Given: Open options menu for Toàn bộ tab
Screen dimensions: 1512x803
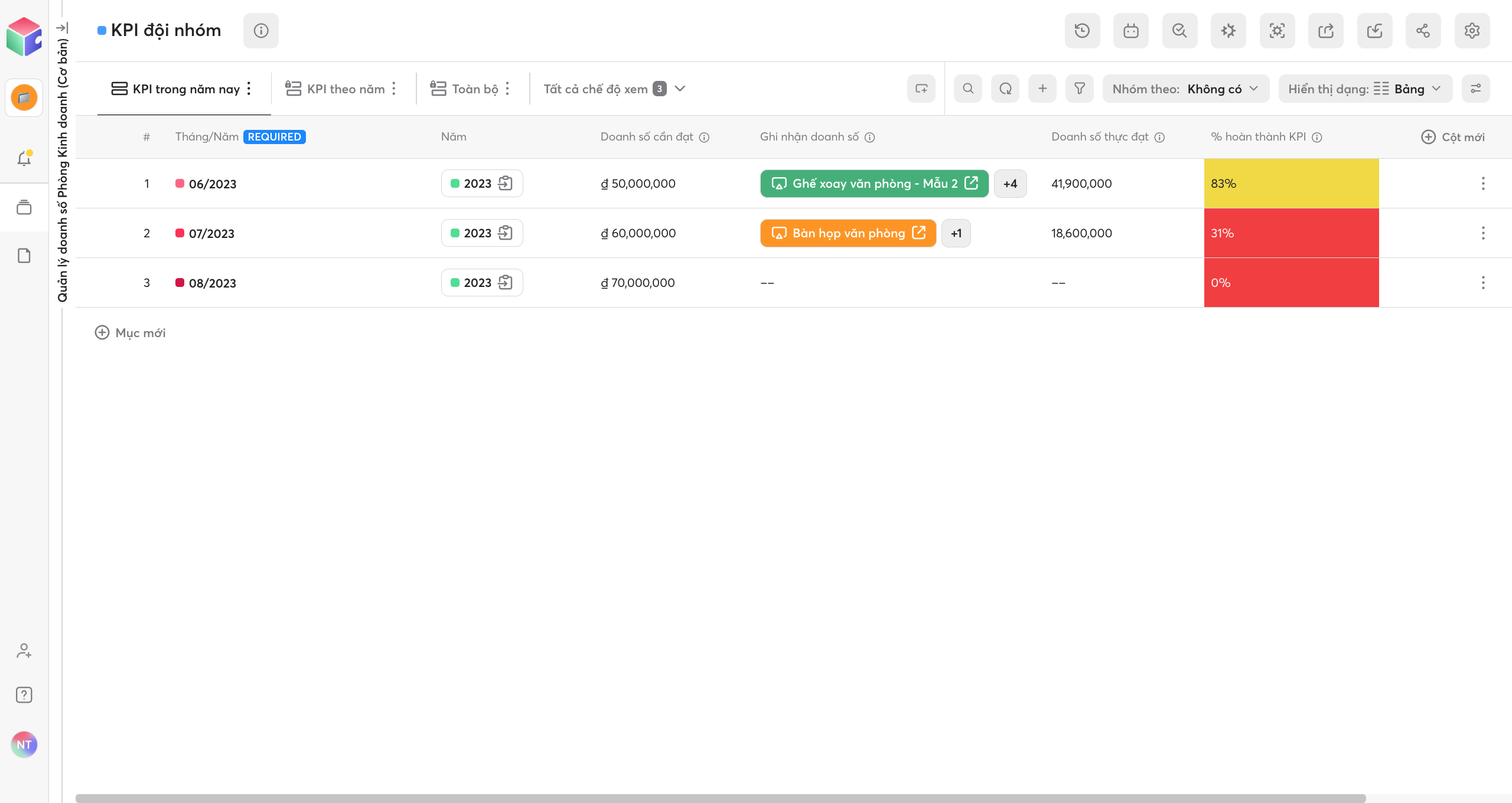Looking at the screenshot, I should click(507, 89).
